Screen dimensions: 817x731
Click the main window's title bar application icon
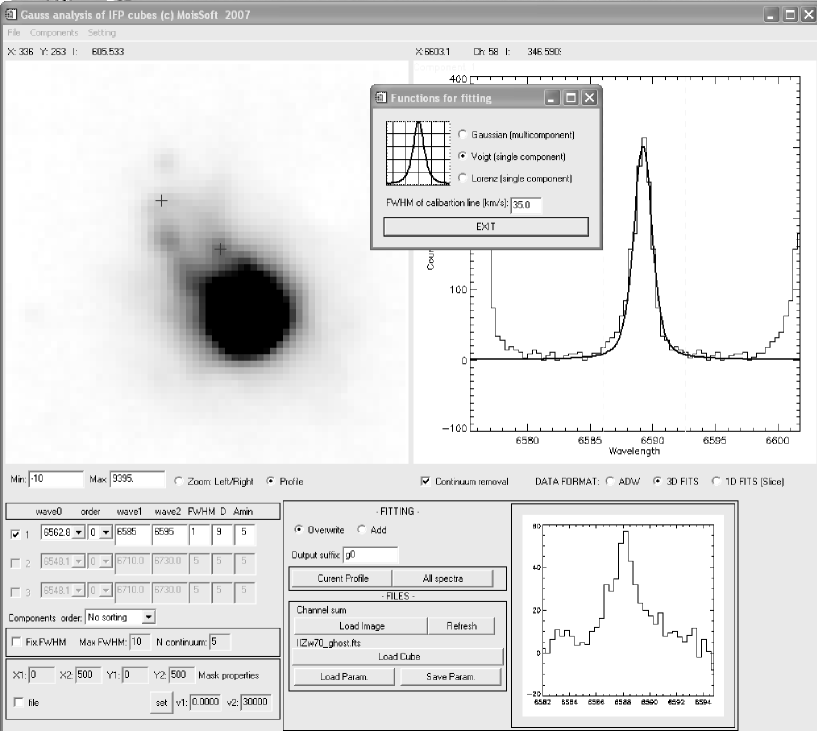pyautogui.click(x=11, y=15)
